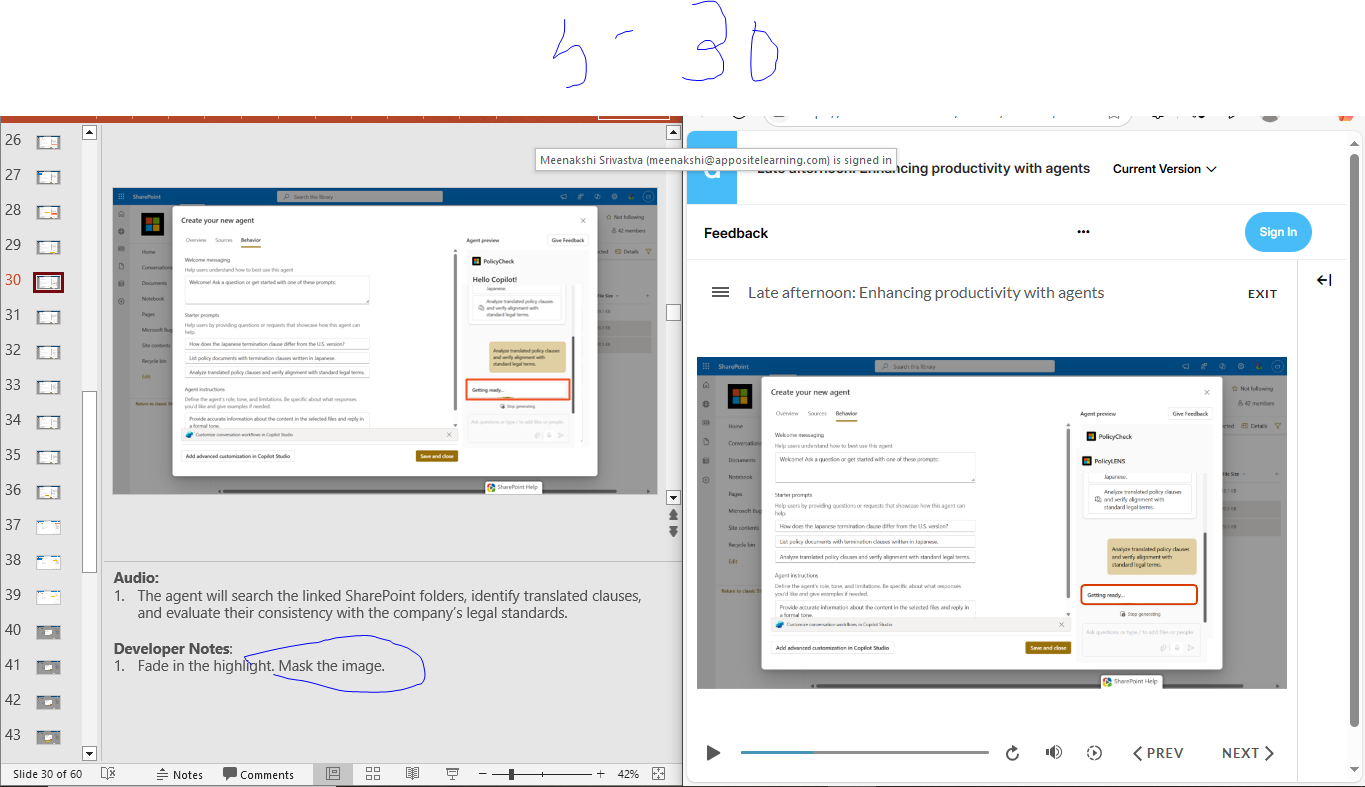Select slide 37 thumbnail
The image size is (1365, 787).
[48, 526]
